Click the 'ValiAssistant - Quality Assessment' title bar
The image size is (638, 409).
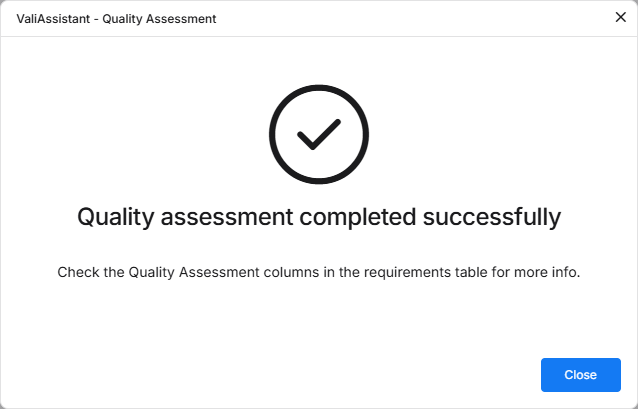point(116,19)
